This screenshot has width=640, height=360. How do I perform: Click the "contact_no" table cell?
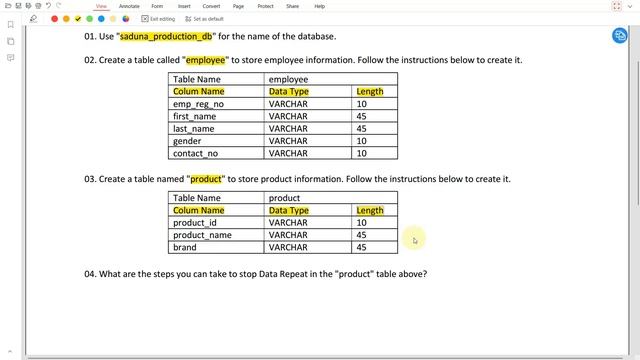pos(216,153)
